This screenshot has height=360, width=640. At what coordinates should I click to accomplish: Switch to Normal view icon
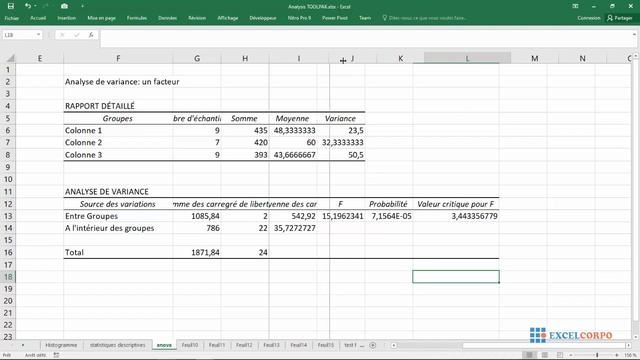[x=529, y=355]
